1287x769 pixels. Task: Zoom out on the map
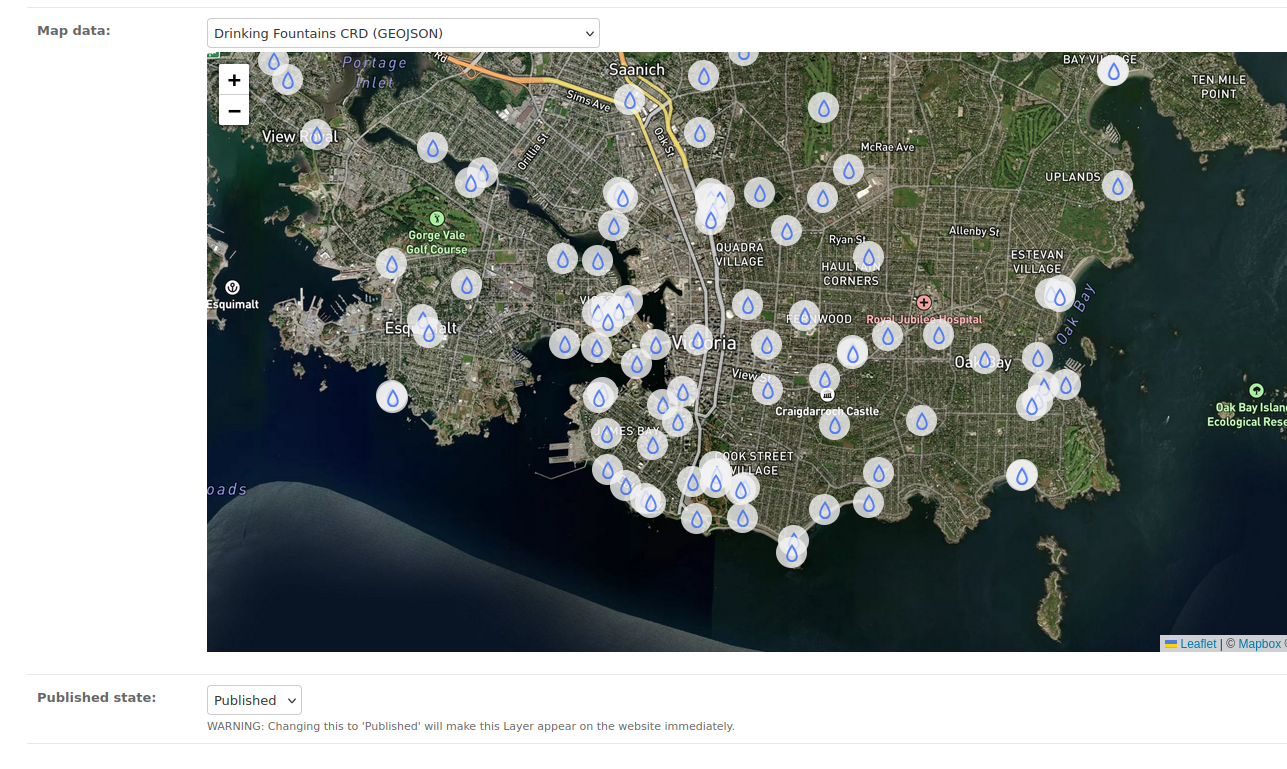tap(234, 110)
